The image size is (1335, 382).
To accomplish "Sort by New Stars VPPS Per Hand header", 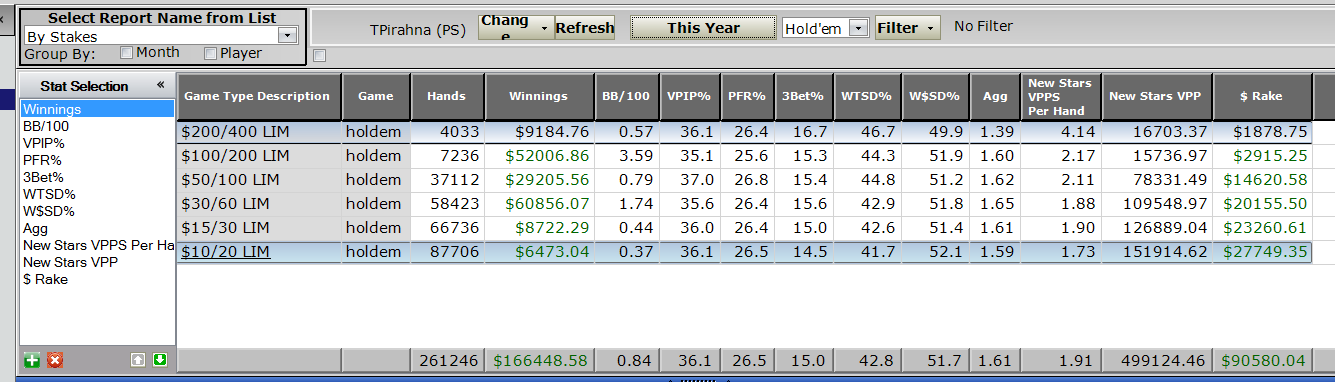I will [x=1060, y=96].
